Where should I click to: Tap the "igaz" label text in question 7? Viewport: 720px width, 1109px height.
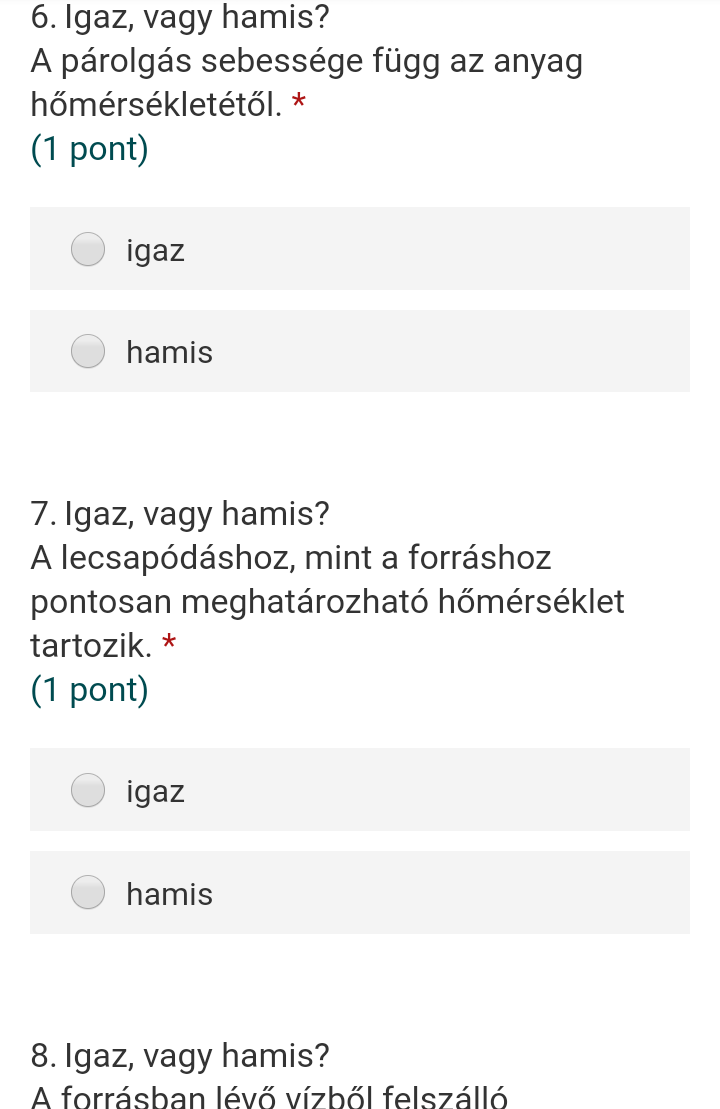[x=156, y=792]
